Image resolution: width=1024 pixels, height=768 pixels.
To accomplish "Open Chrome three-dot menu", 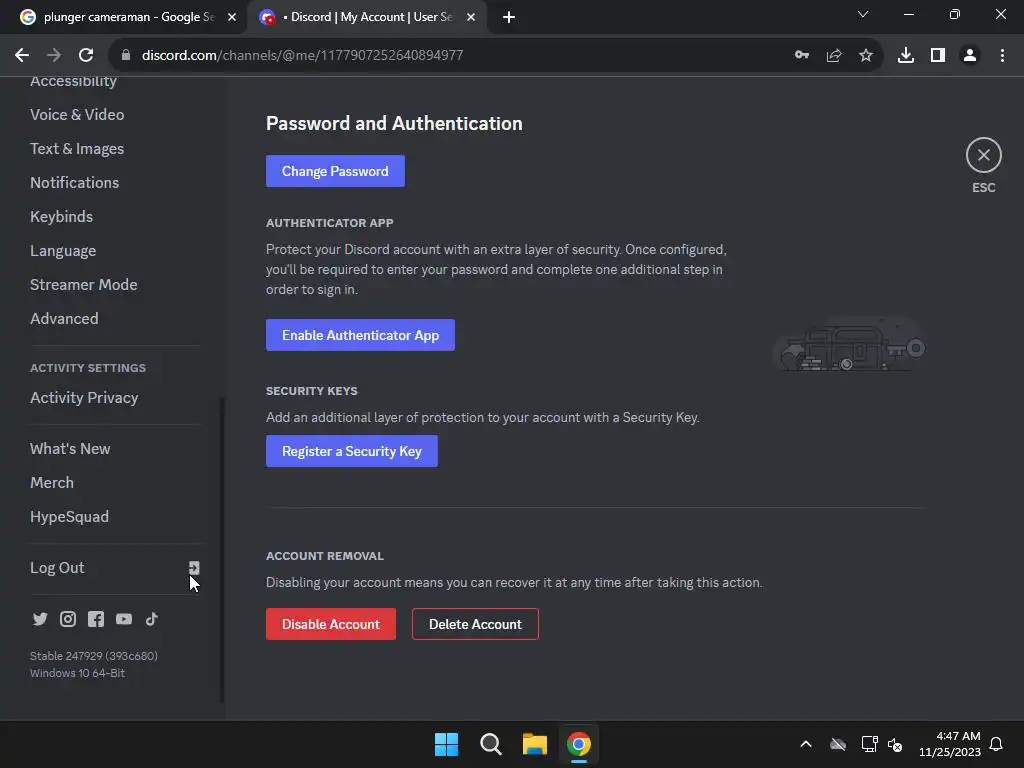I will point(1002,56).
